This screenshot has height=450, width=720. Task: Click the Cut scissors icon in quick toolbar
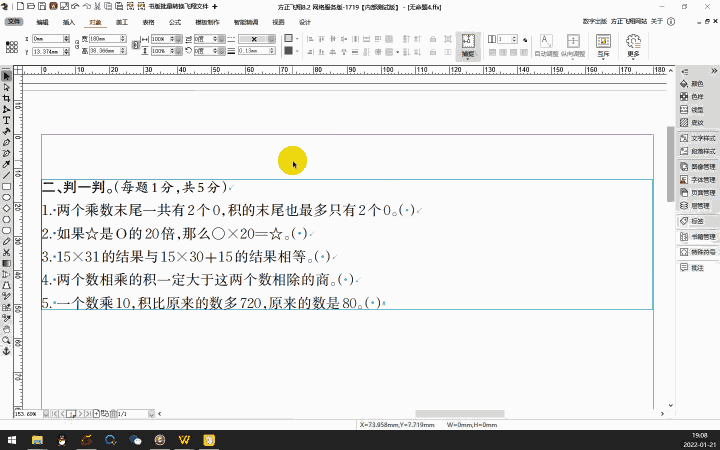(x=97, y=6)
